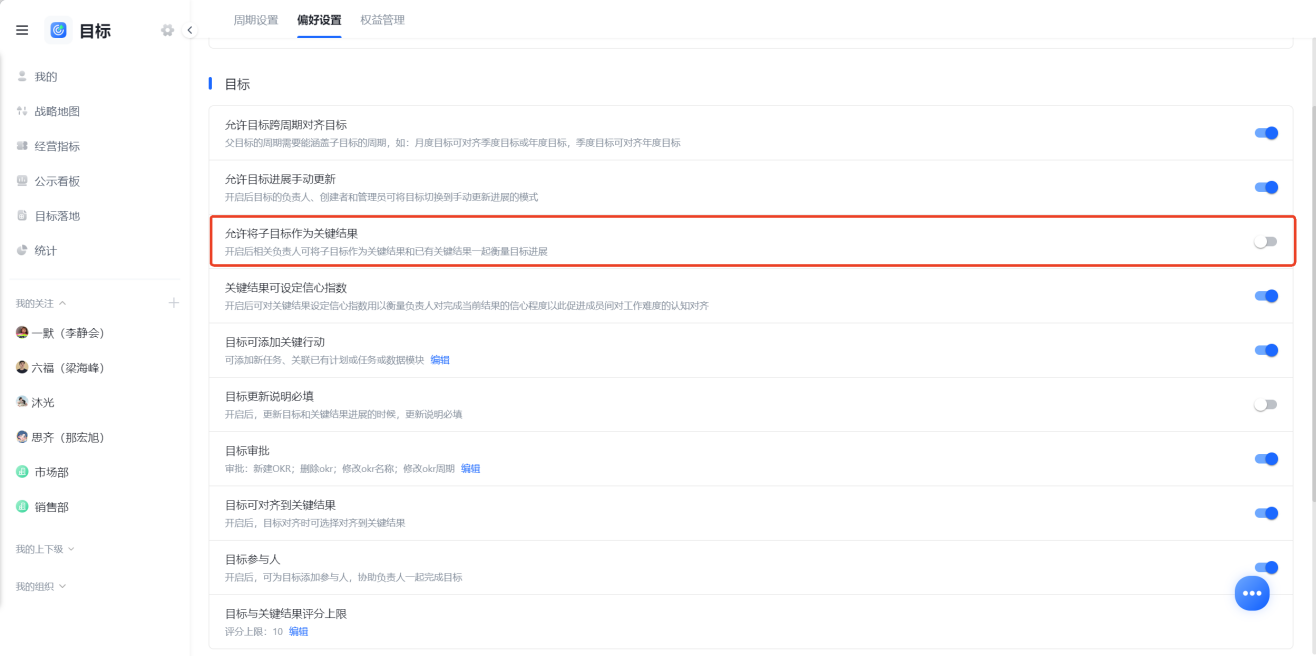Click 编辑 link next to 评分上限：10

299,632
